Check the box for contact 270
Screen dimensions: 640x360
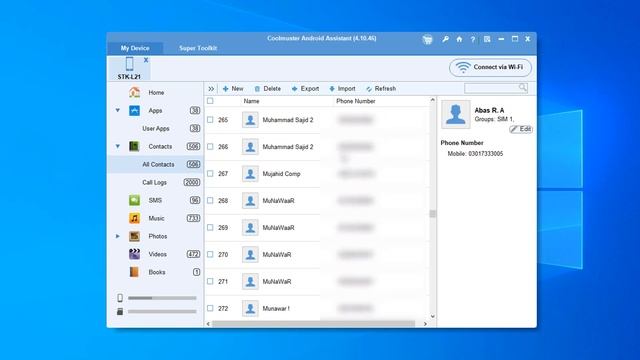click(210, 254)
